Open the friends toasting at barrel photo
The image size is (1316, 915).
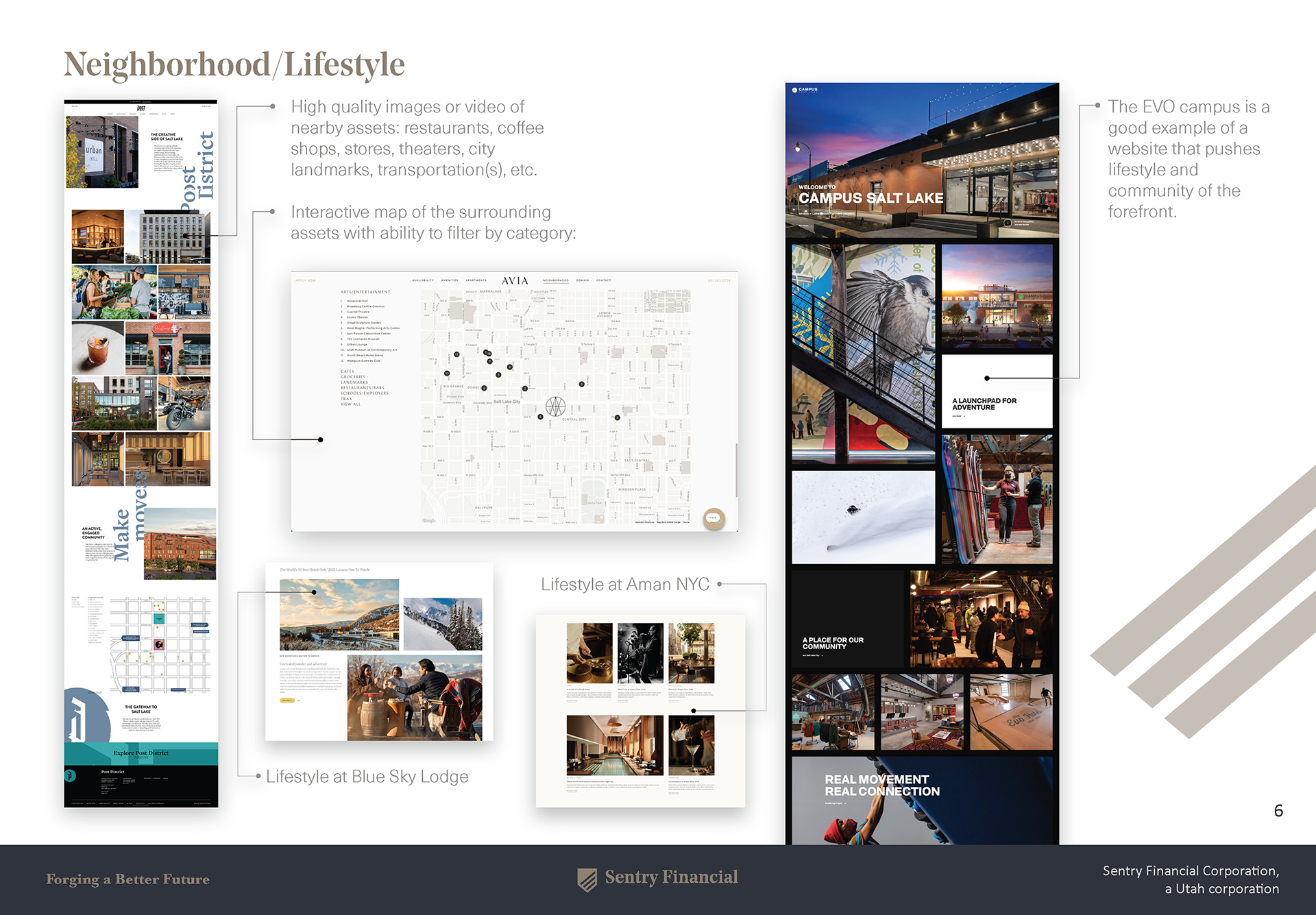pyautogui.click(x=415, y=698)
